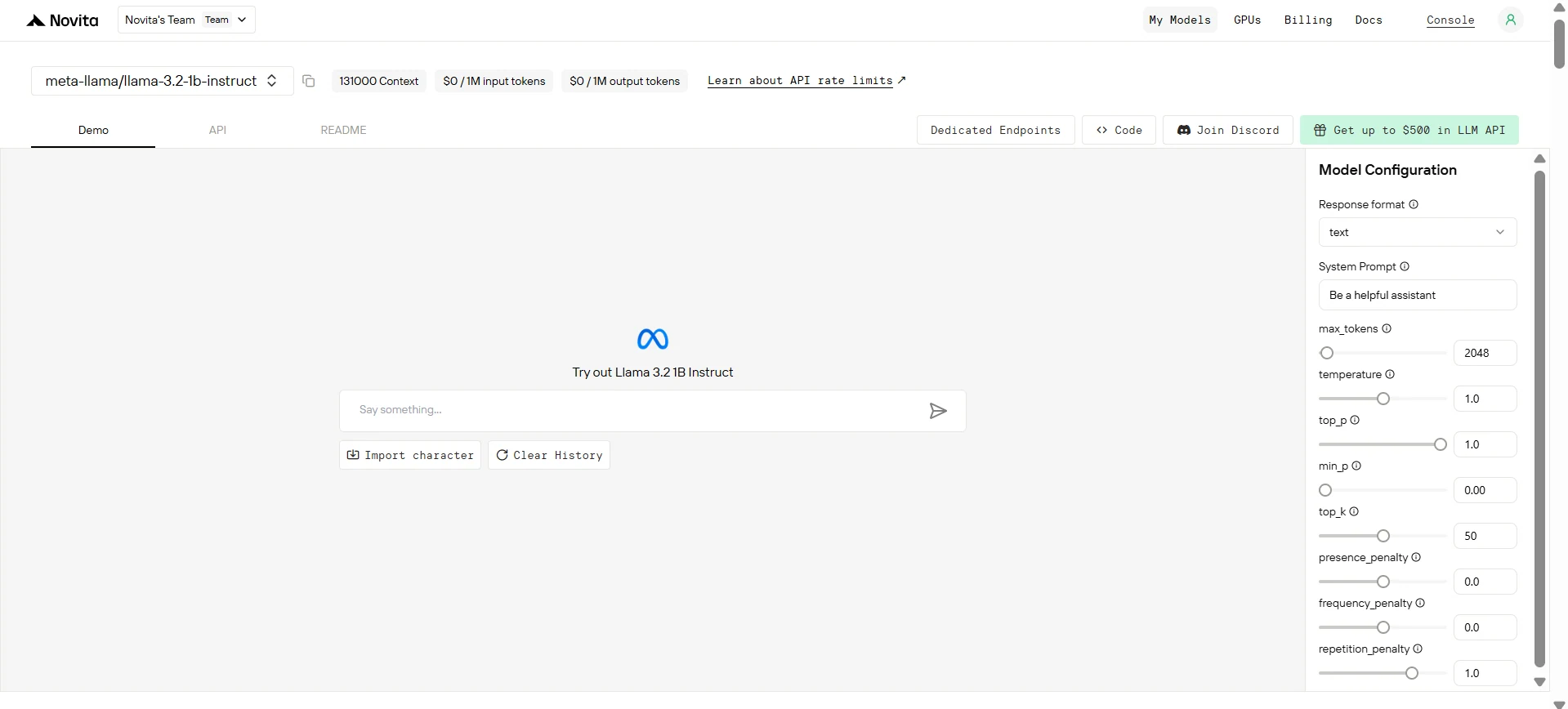Click frequency_penalty info icon
Screen dimensions: 1568x709
[x=1420, y=603]
